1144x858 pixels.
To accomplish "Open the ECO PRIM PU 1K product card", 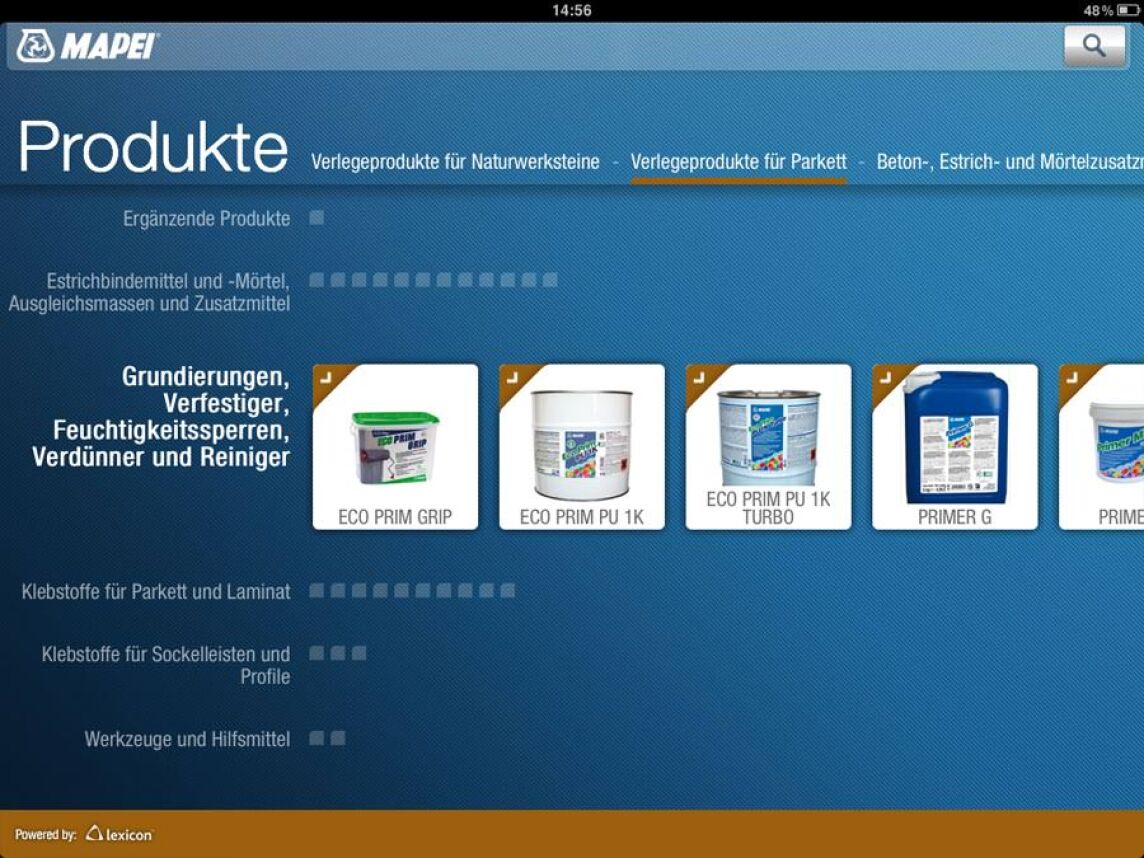I will coord(581,447).
